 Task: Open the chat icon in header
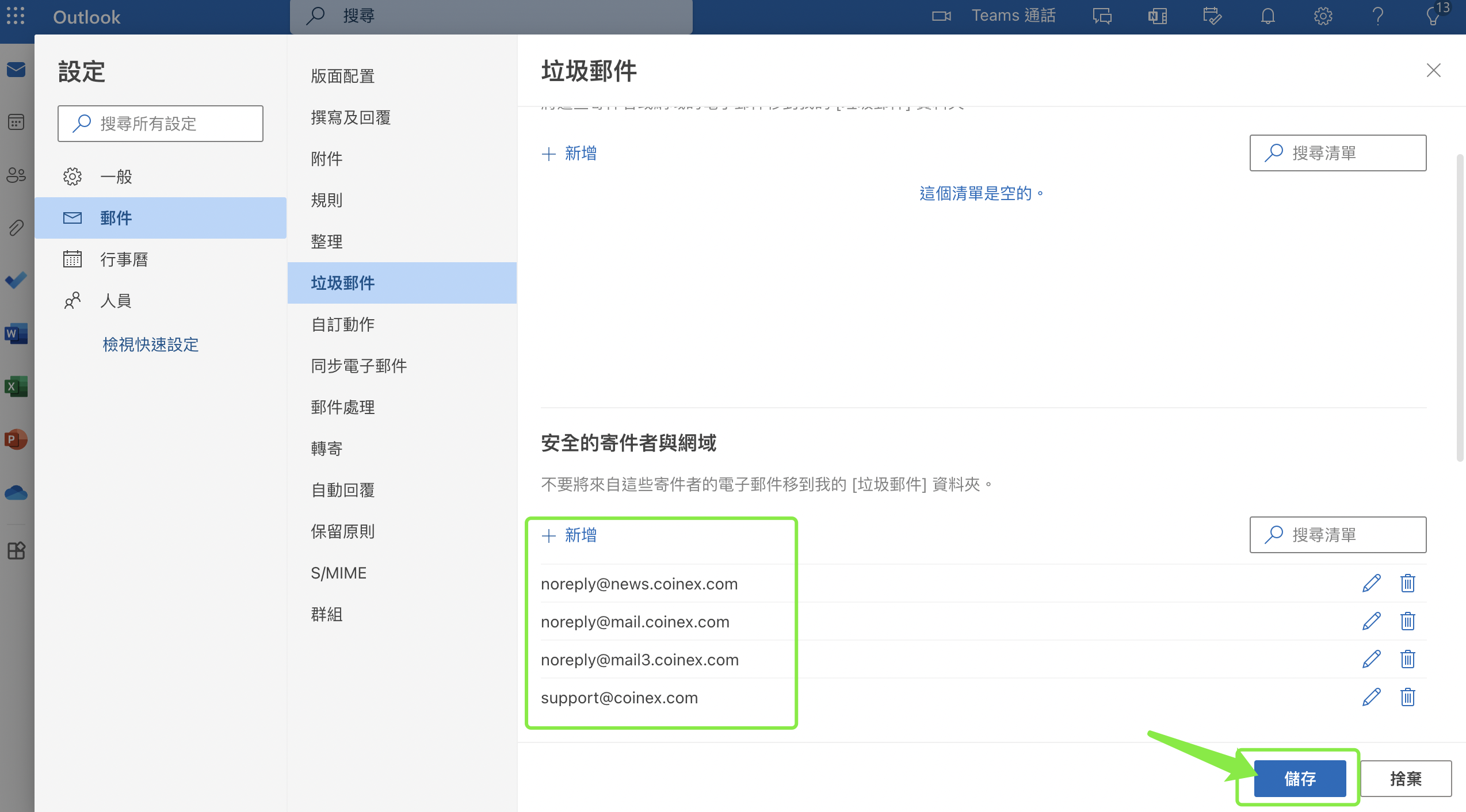1102,16
